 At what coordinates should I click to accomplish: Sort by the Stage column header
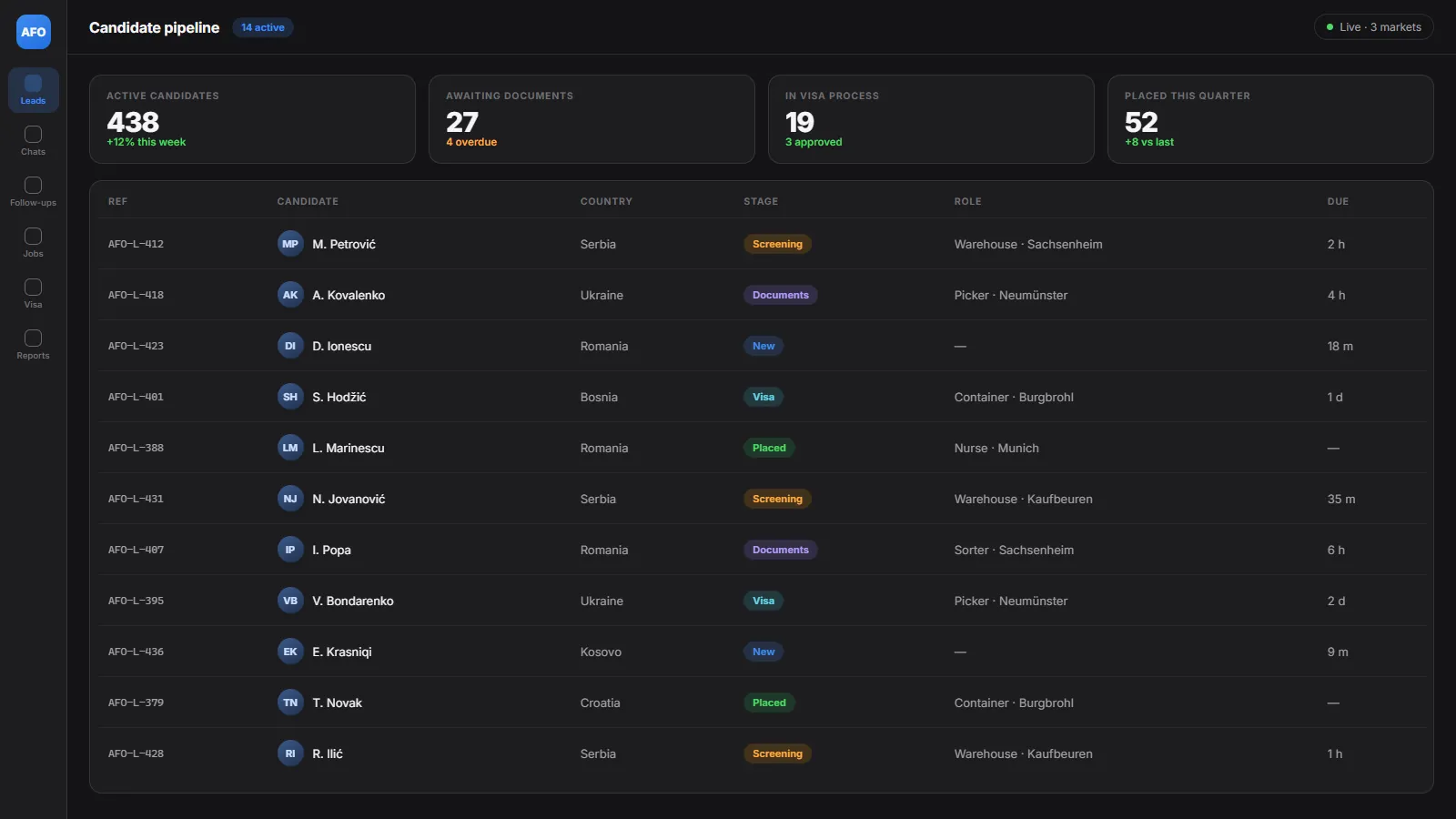click(761, 201)
